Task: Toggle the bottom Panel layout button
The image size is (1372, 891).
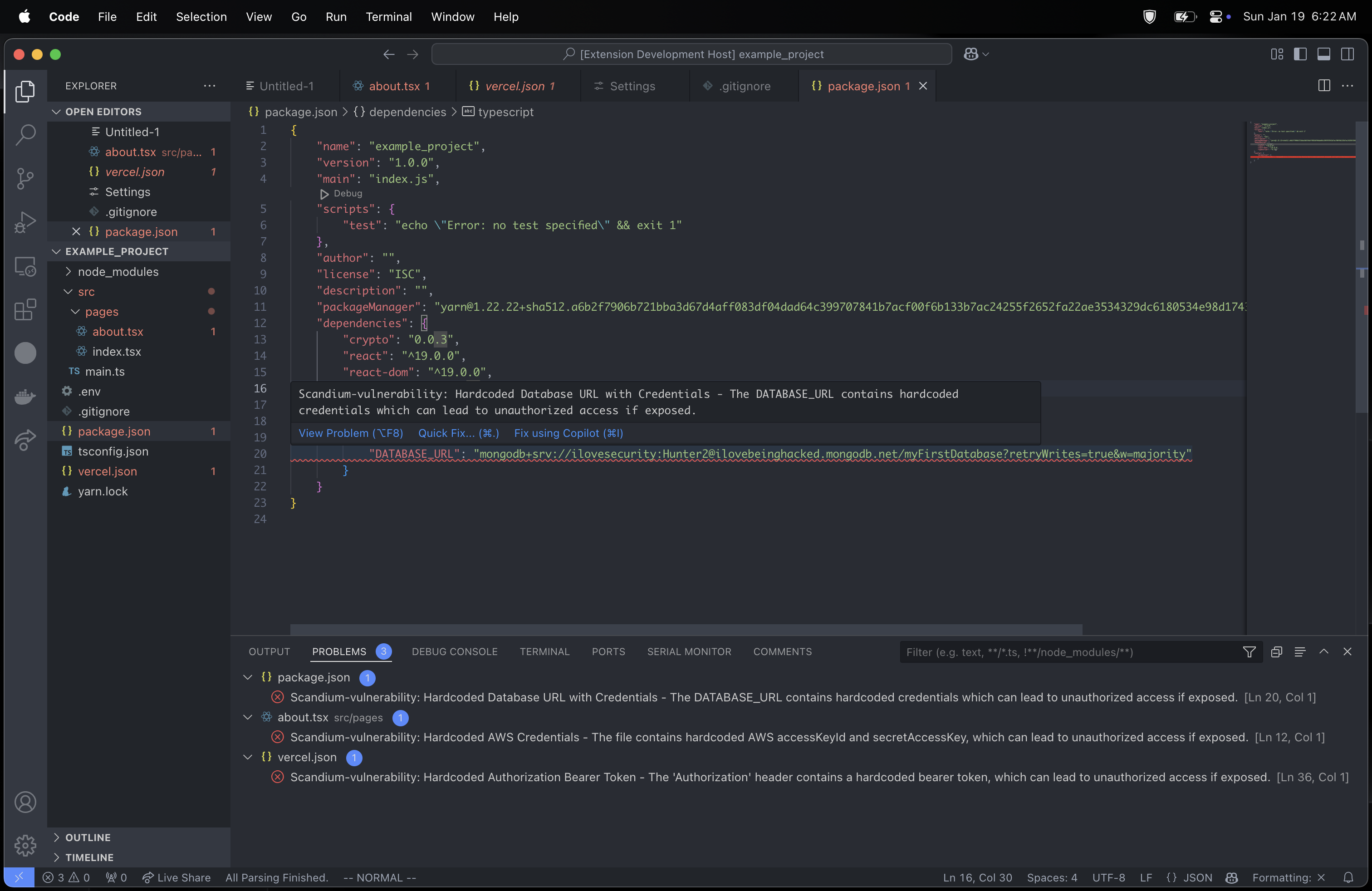Action: click(1323, 54)
